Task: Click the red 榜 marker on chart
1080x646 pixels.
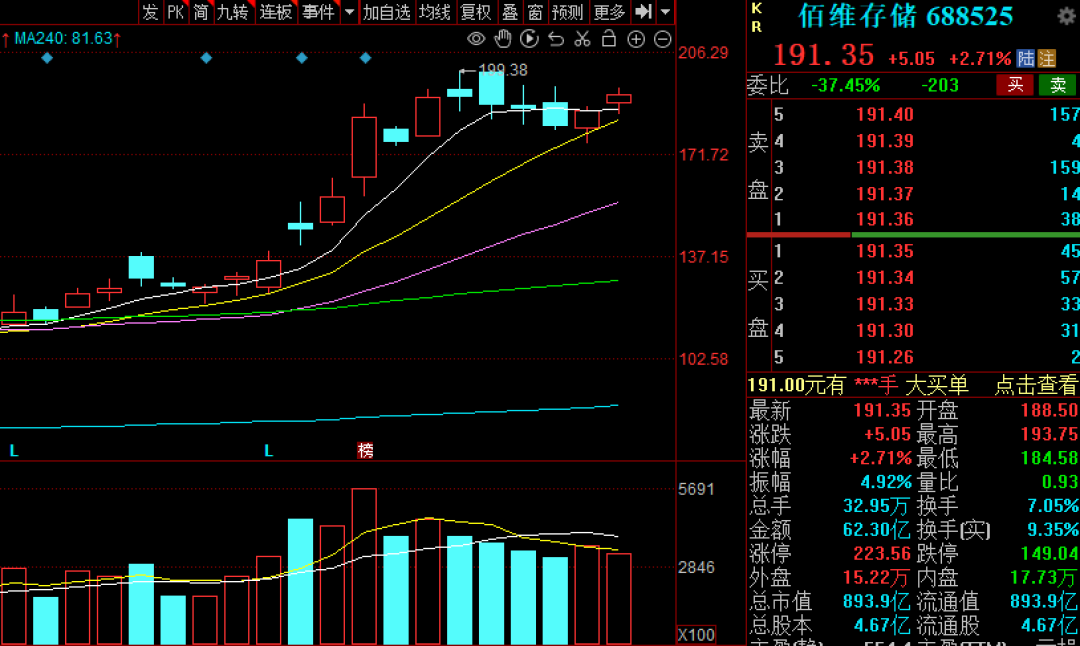Action: click(365, 451)
